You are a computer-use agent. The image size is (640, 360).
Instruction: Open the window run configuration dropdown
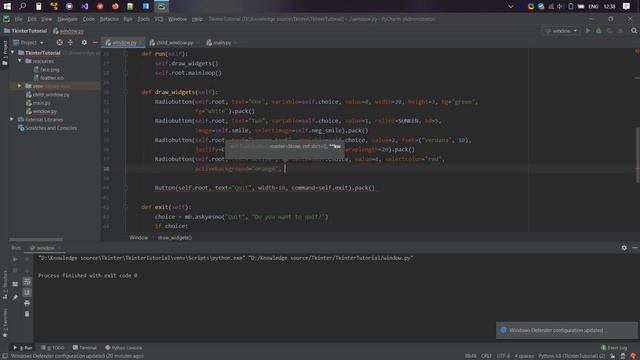(x=562, y=31)
